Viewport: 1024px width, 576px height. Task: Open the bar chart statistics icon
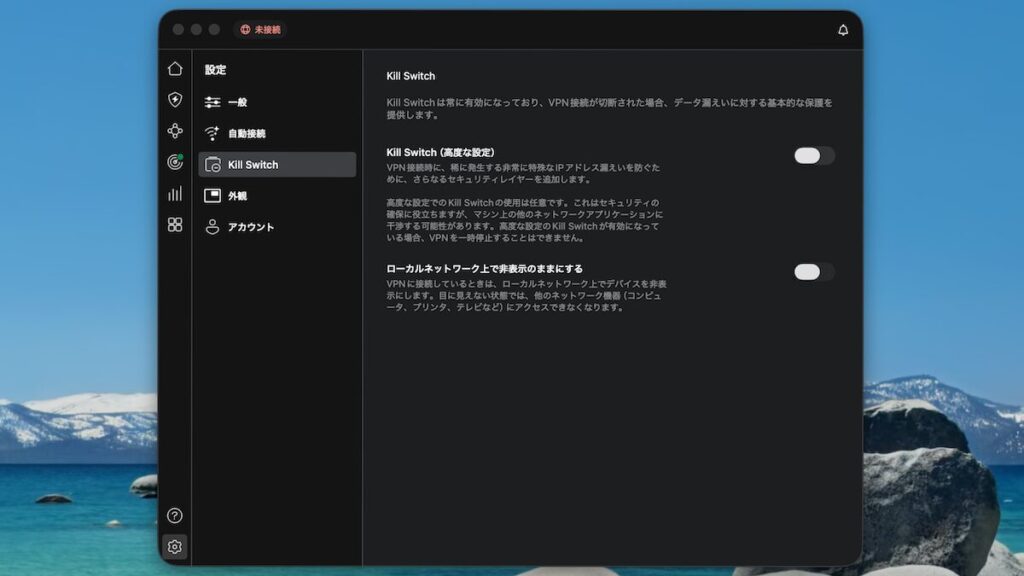coord(175,193)
